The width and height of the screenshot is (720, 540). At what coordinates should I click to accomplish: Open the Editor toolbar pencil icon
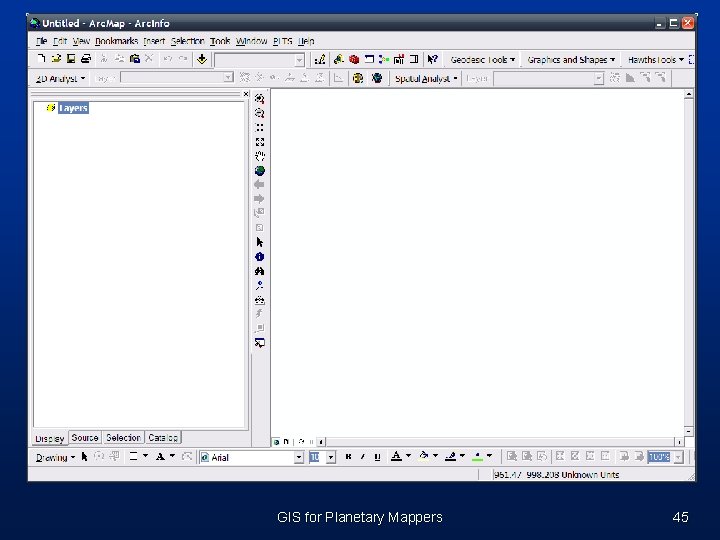point(320,59)
